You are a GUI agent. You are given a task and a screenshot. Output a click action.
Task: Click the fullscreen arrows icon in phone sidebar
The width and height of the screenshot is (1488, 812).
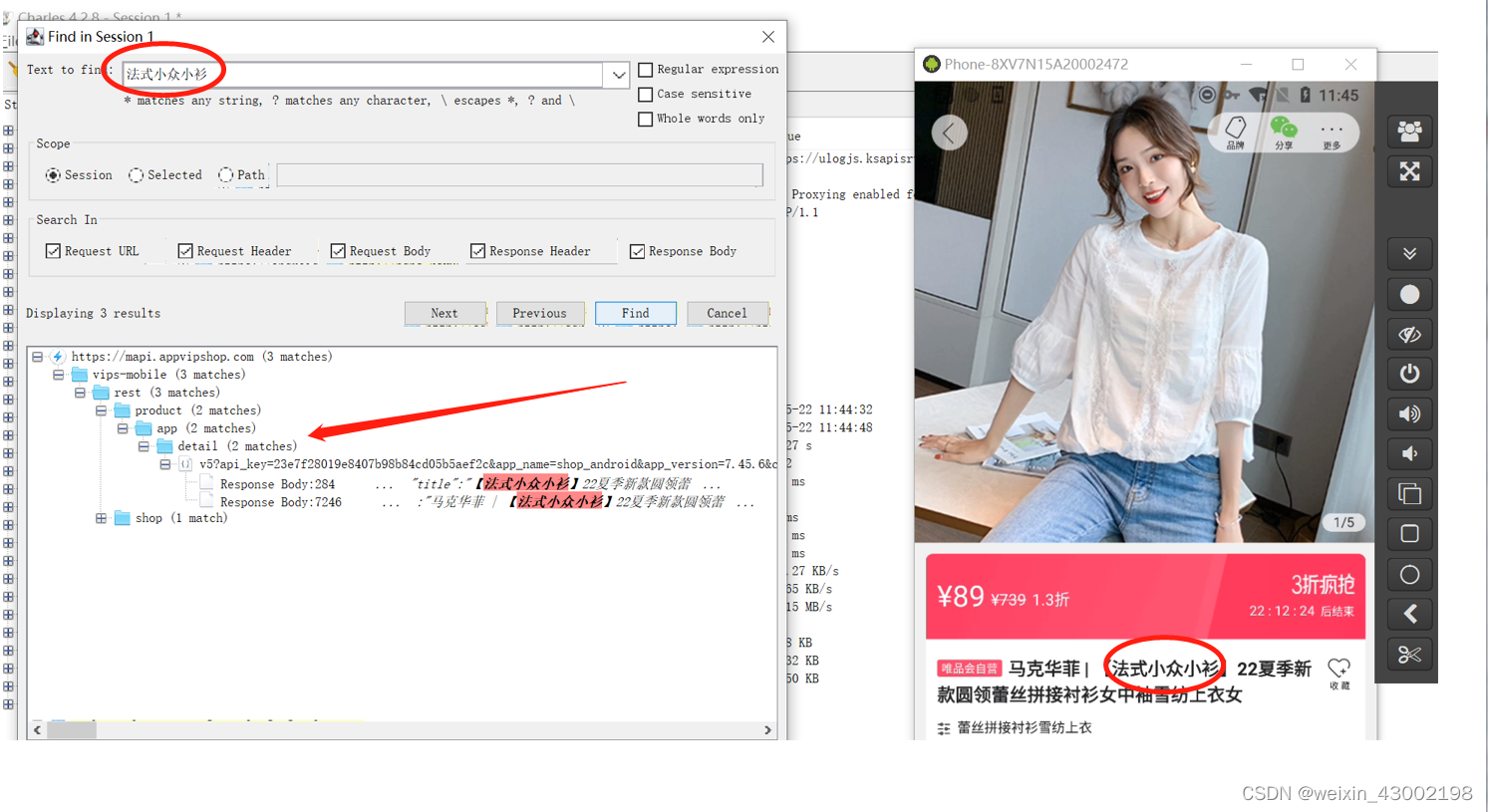click(1409, 171)
